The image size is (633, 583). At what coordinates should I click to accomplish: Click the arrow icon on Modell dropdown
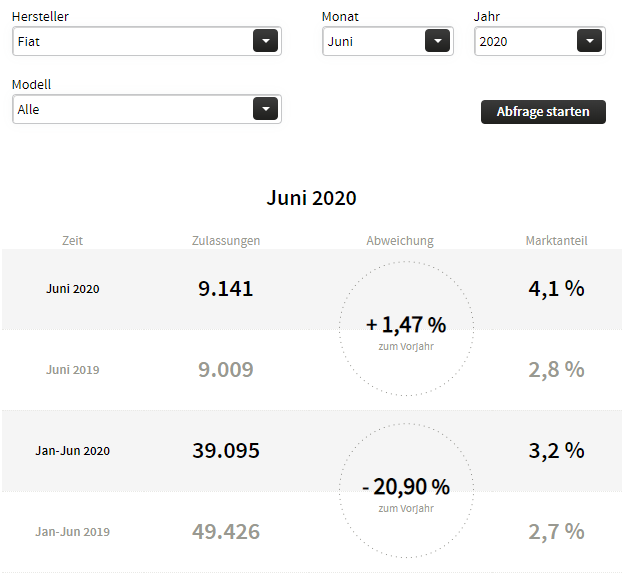[264, 109]
